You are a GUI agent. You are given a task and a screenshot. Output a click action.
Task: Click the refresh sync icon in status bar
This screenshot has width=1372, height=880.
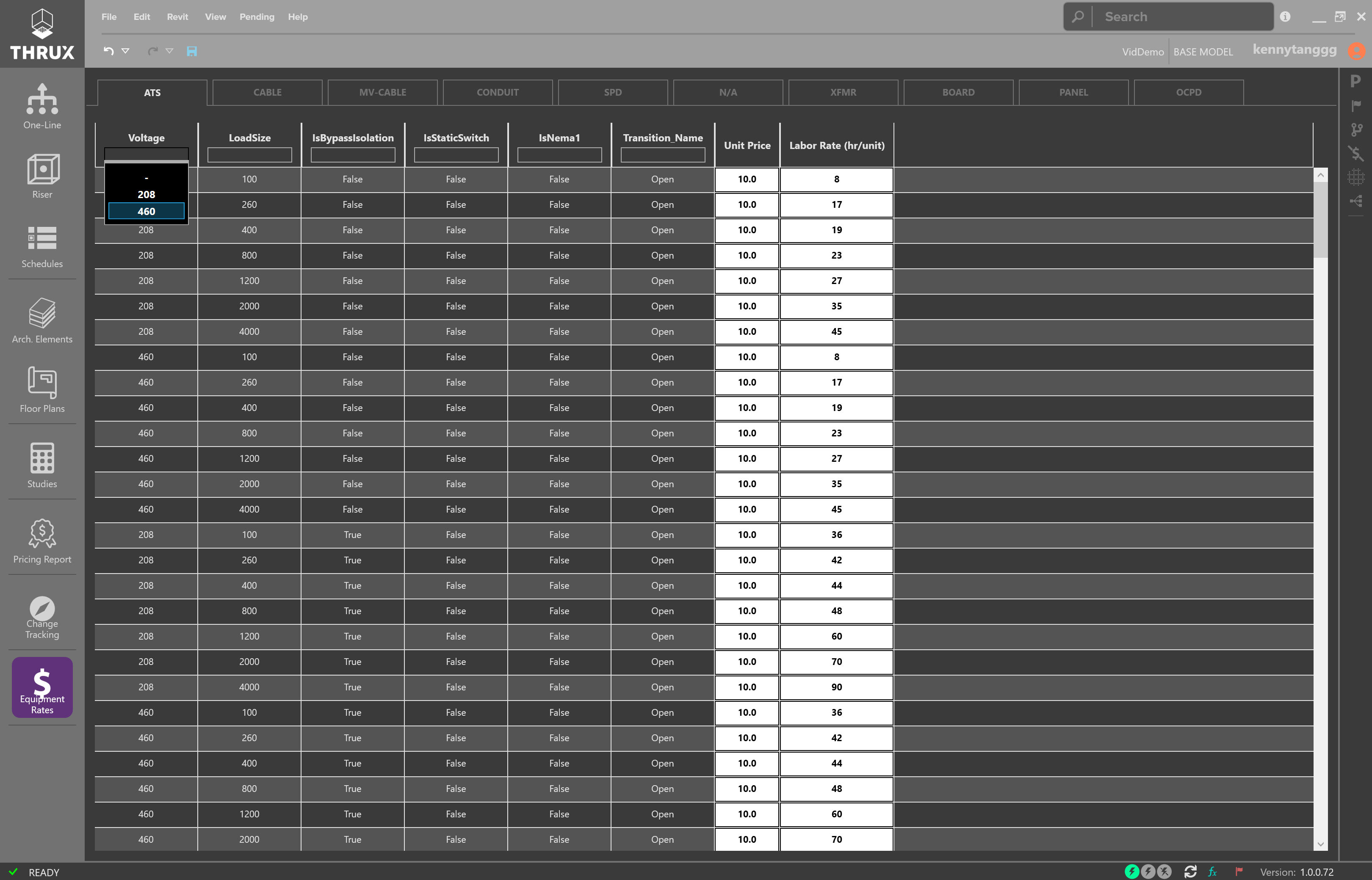click(1190, 872)
